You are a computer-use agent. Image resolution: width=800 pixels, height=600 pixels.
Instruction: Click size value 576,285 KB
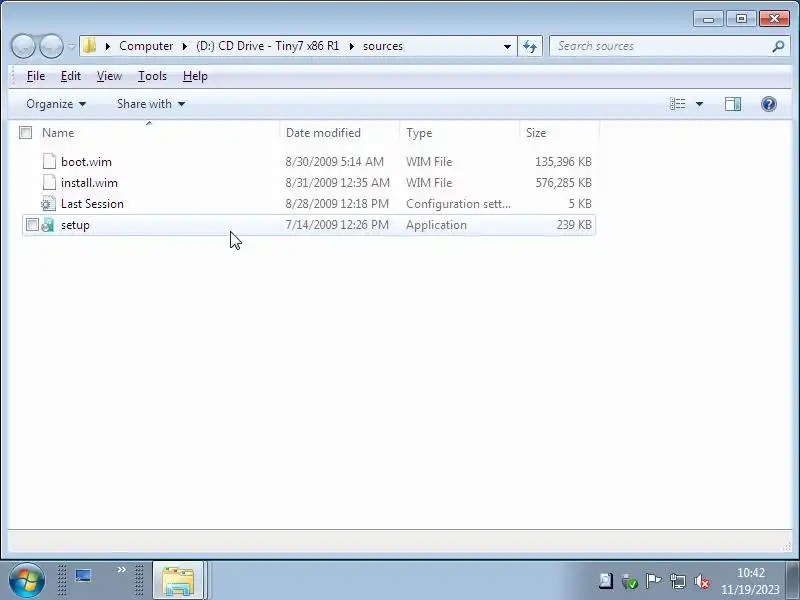pyautogui.click(x=563, y=183)
